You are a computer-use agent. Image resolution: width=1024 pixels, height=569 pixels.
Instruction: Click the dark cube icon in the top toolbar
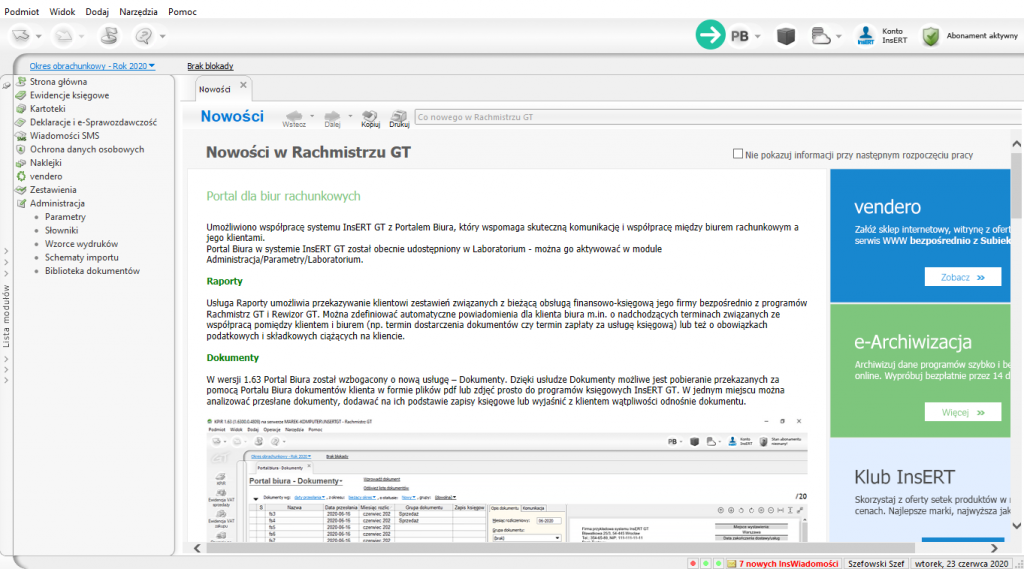(x=786, y=36)
